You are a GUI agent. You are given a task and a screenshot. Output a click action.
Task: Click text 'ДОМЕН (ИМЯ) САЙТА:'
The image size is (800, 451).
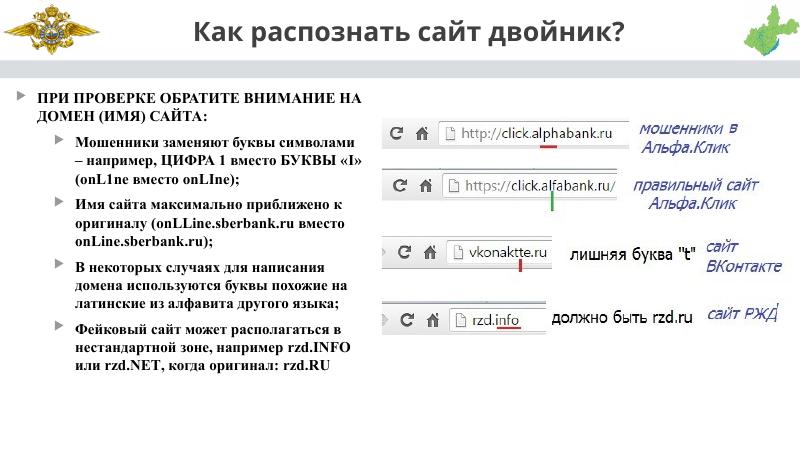(122, 116)
